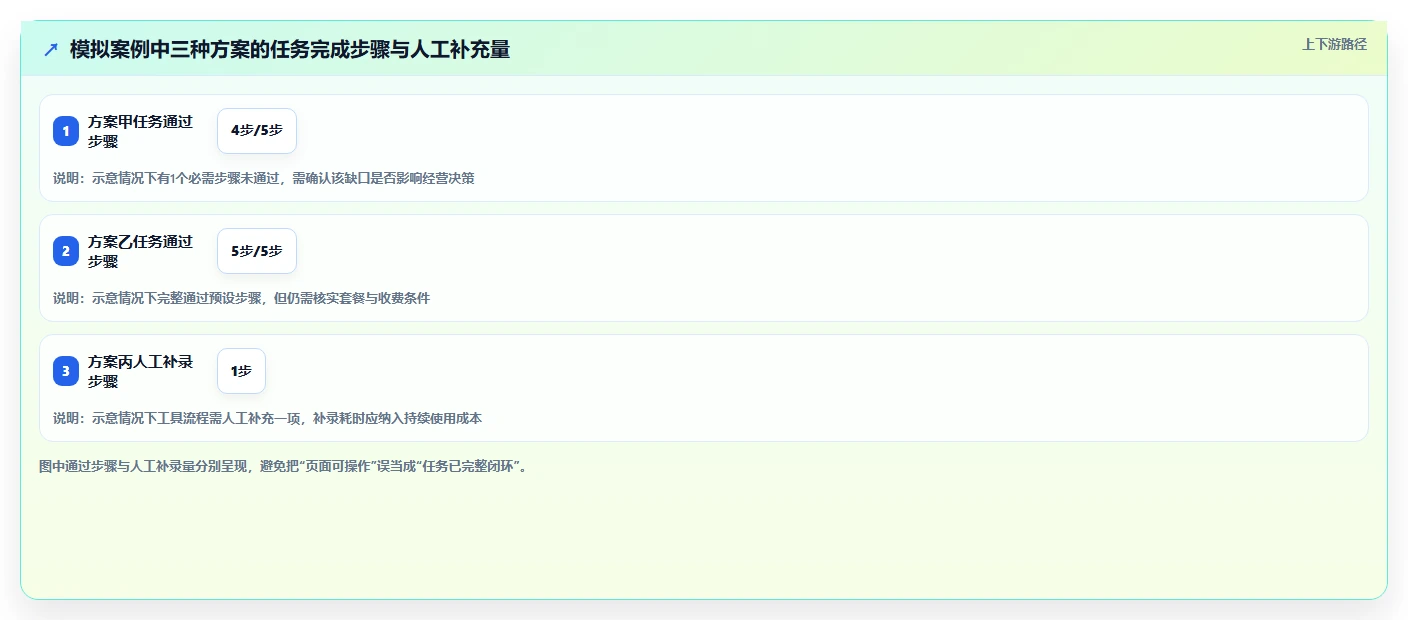The image size is (1408, 620).
Task: Click the numbered badge 3 for 方案丙
Action: [66, 371]
